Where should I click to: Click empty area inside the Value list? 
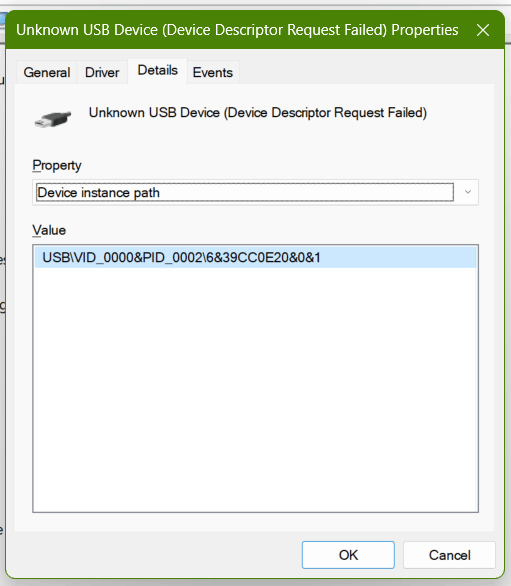(255, 389)
